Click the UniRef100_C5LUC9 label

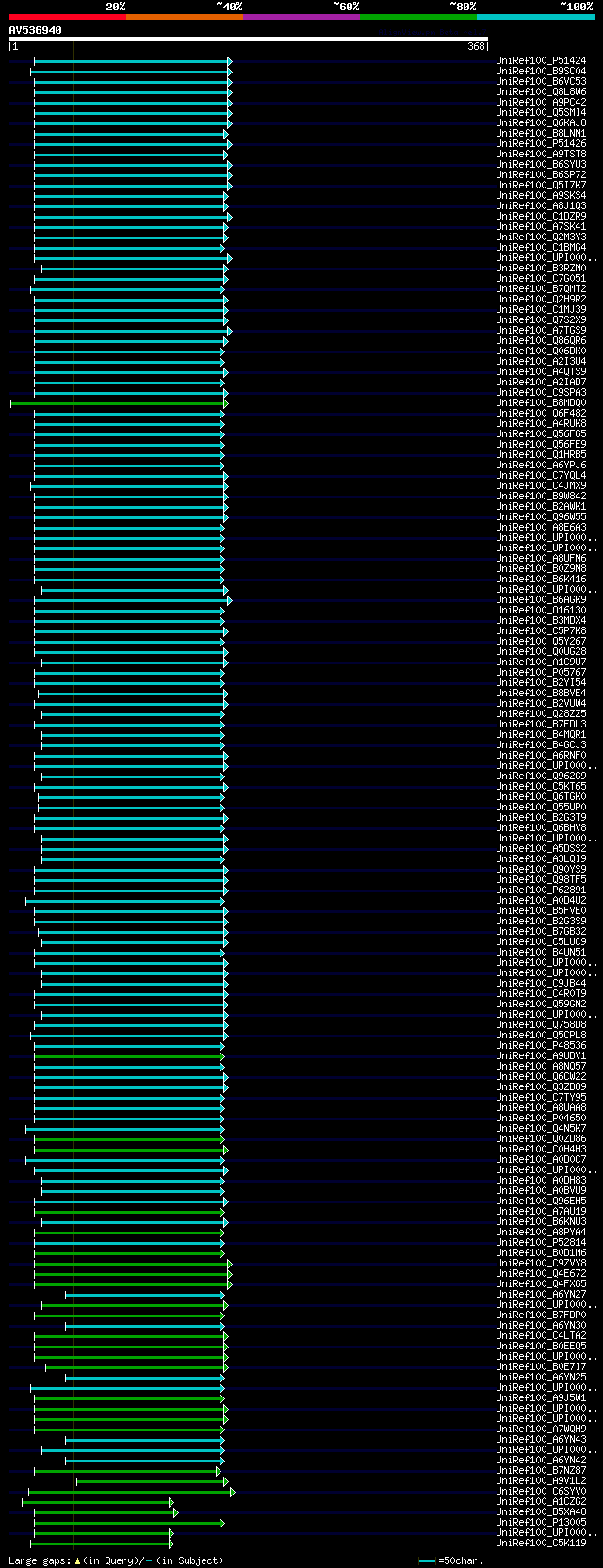tap(541, 942)
